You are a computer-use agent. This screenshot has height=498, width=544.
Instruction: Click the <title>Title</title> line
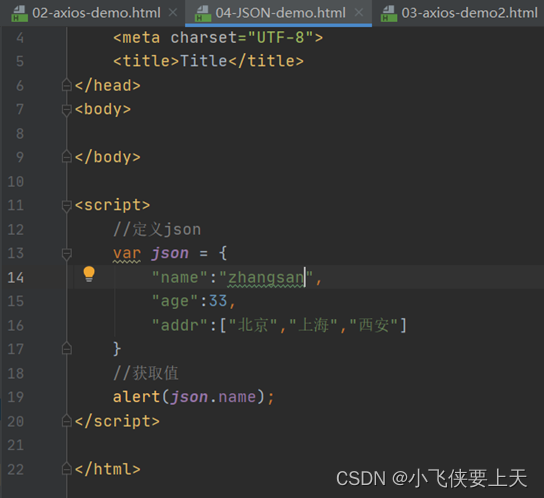point(208,61)
